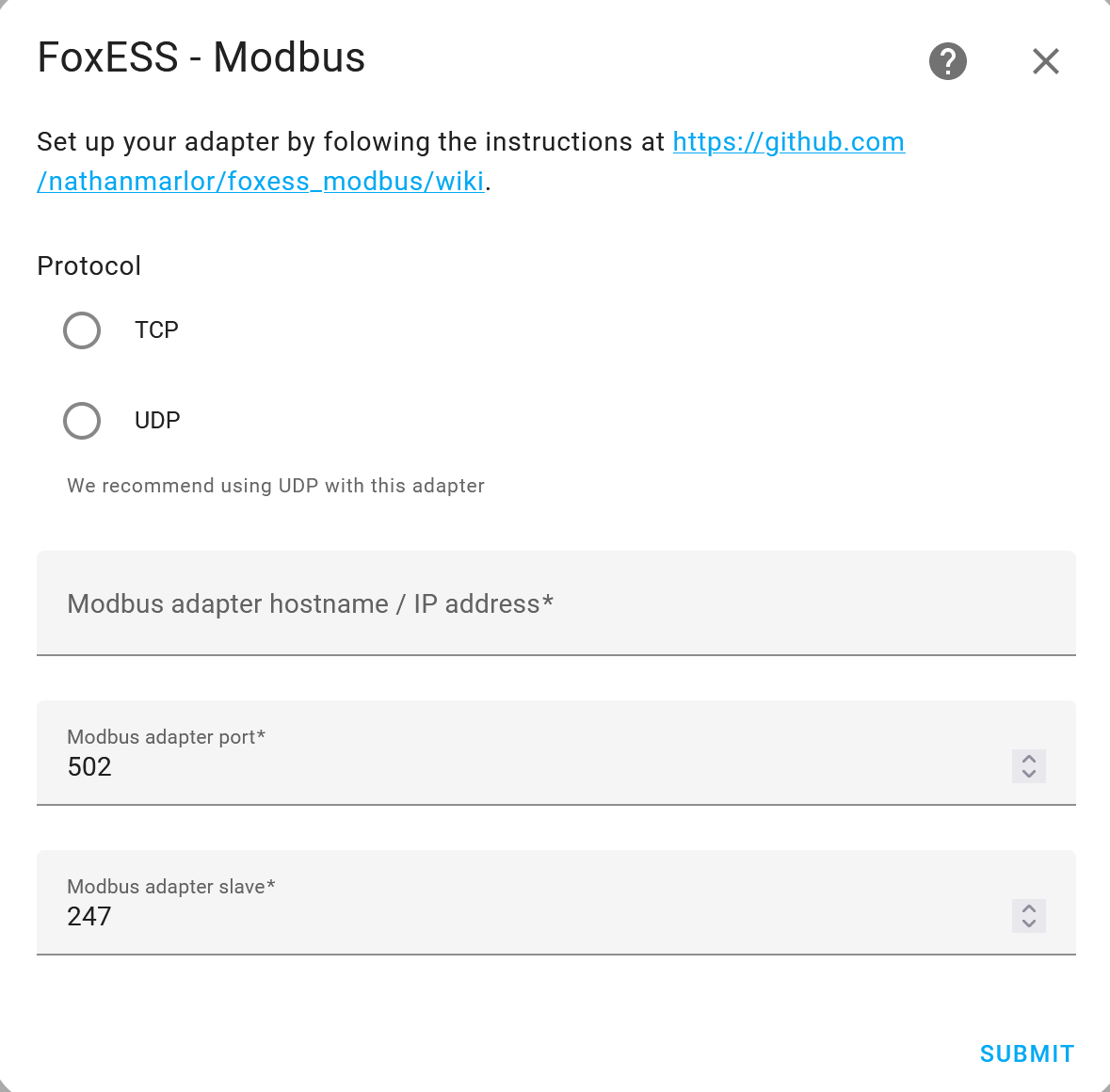Click the GitHub instructions hyperlink
Screen dimensions: 1110x1092
pos(788,141)
